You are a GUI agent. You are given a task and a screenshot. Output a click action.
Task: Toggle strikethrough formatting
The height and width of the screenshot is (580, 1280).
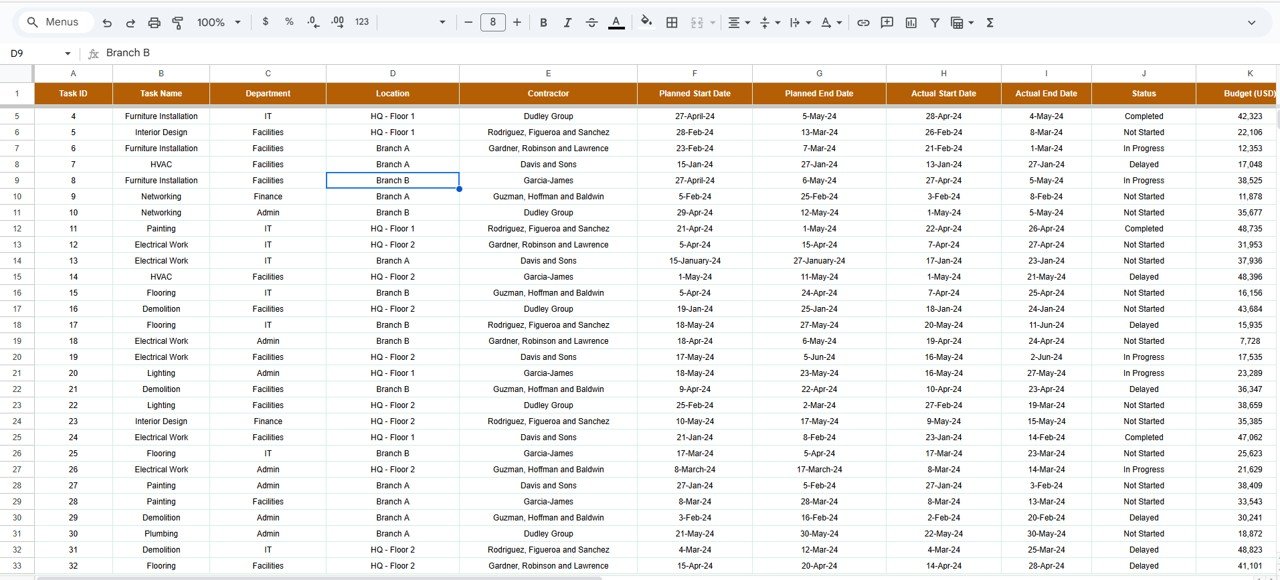[591, 22]
